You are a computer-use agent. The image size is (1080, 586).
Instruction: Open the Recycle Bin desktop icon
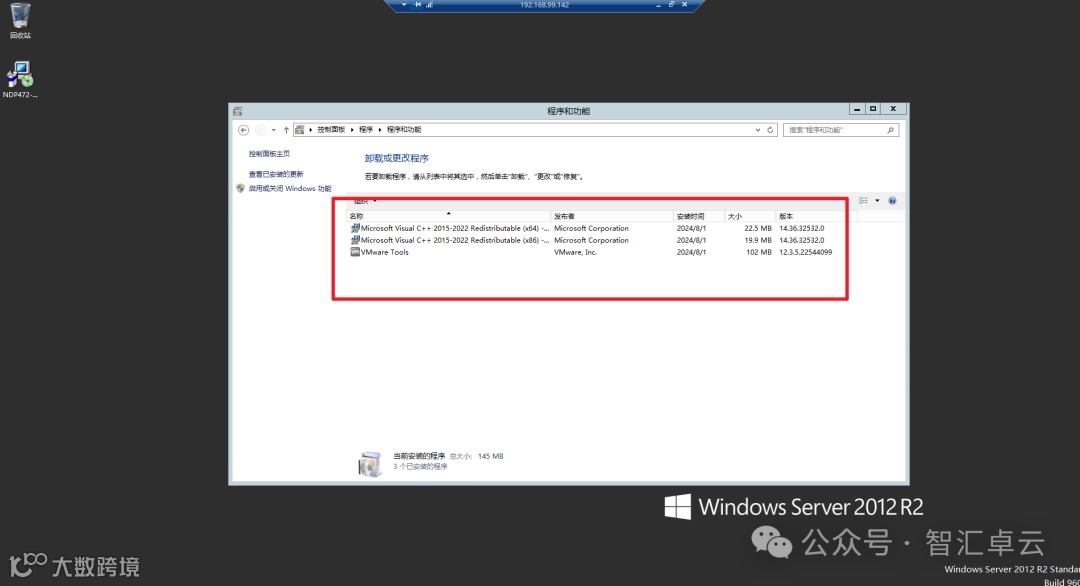tap(20, 21)
